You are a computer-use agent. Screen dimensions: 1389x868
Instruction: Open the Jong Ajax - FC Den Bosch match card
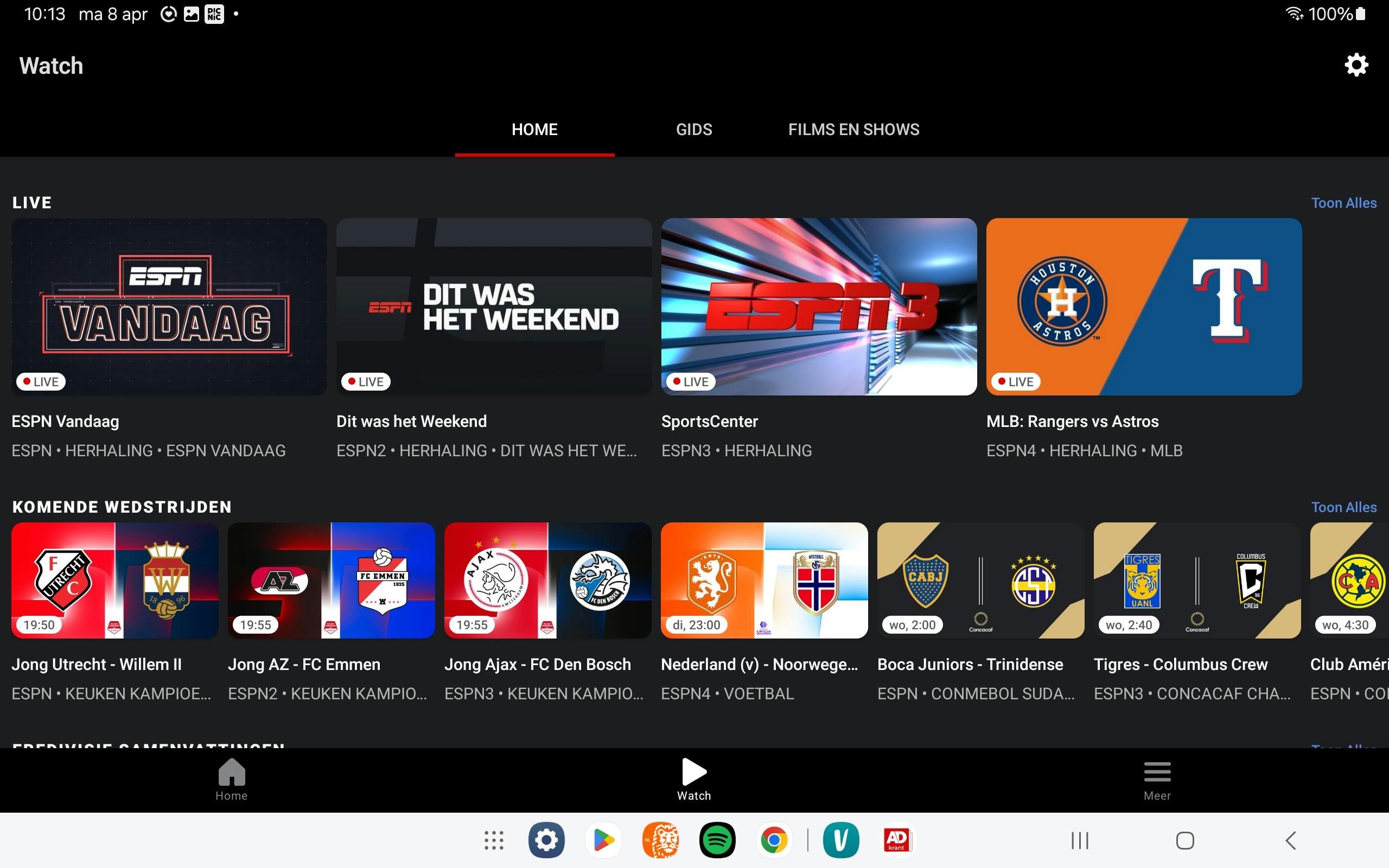(547, 580)
